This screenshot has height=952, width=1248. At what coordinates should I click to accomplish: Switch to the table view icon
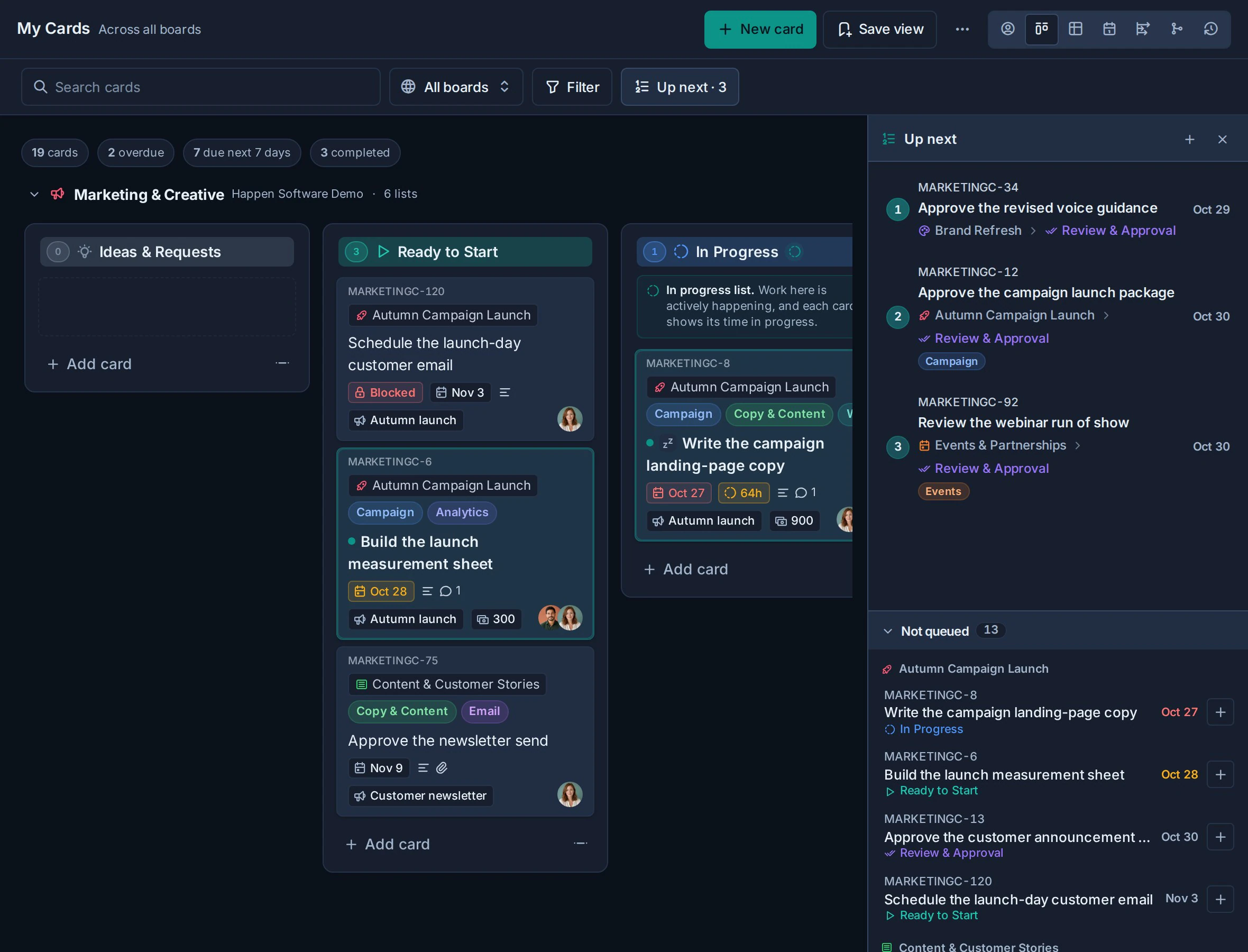click(1075, 29)
